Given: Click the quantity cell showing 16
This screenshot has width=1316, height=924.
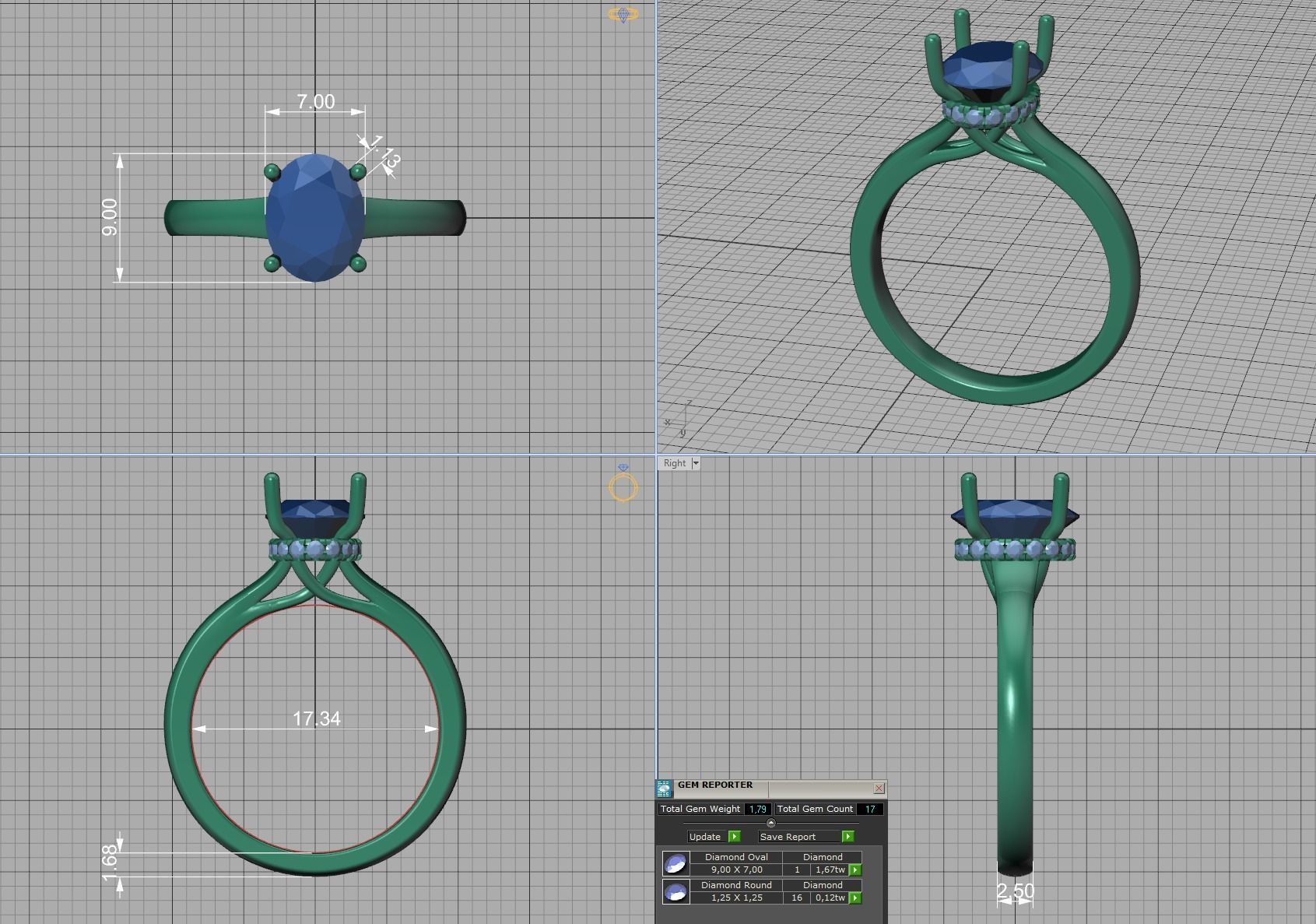Looking at the screenshot, I should [797, 898].
